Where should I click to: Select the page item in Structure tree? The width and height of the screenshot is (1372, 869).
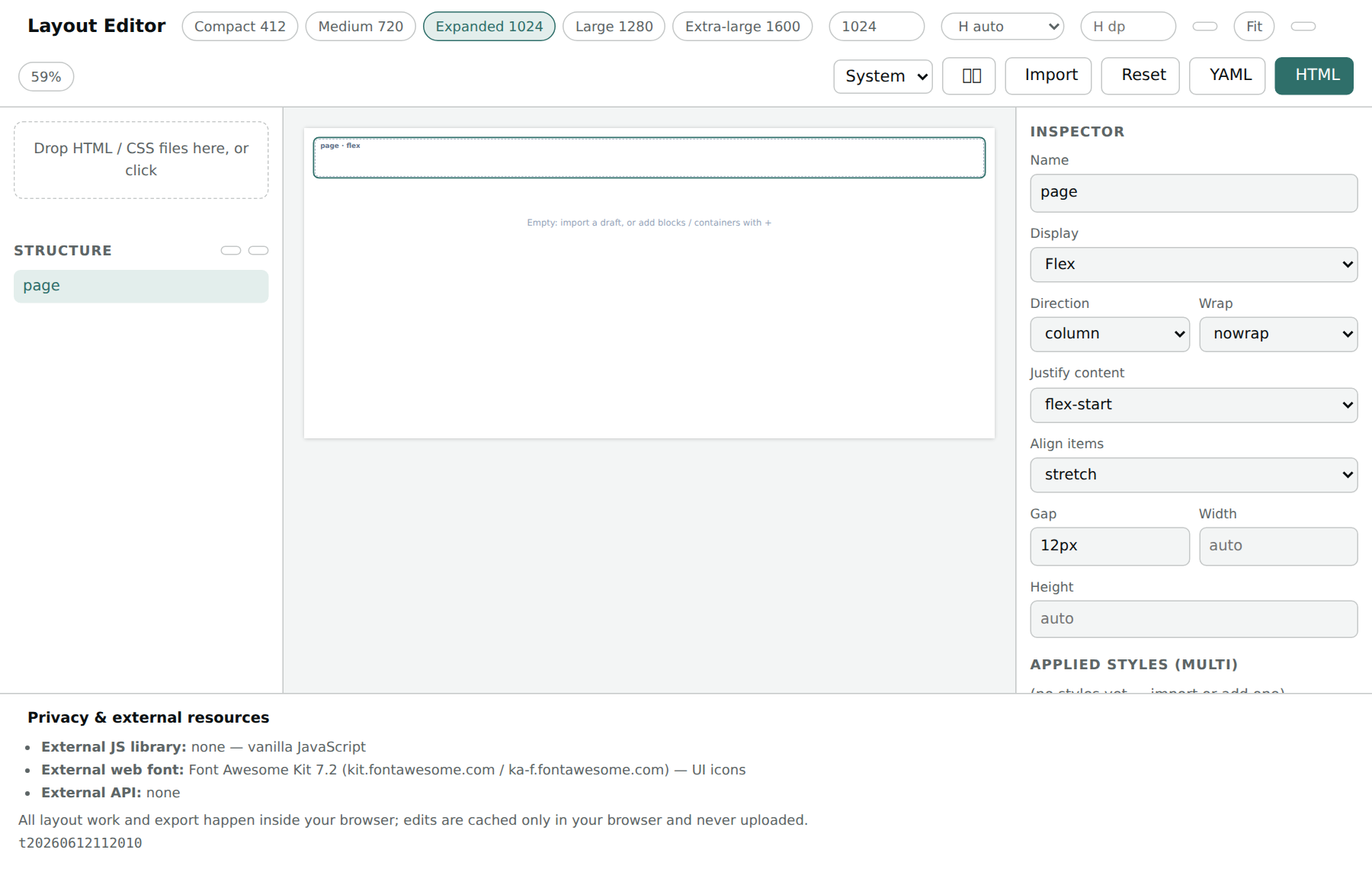pyautogui.click(x=141, y=287)
